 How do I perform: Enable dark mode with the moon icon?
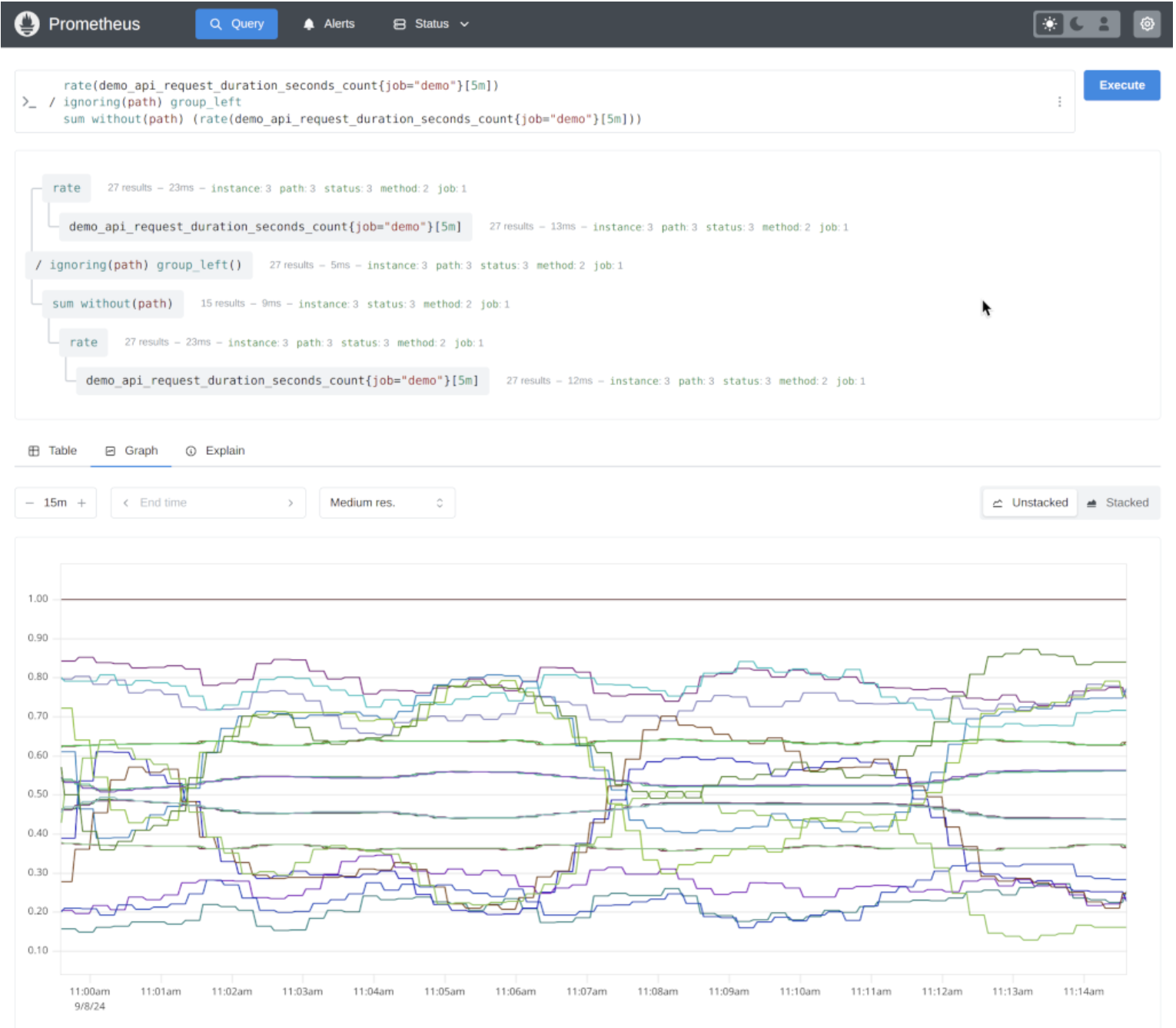coord(1076,24)
